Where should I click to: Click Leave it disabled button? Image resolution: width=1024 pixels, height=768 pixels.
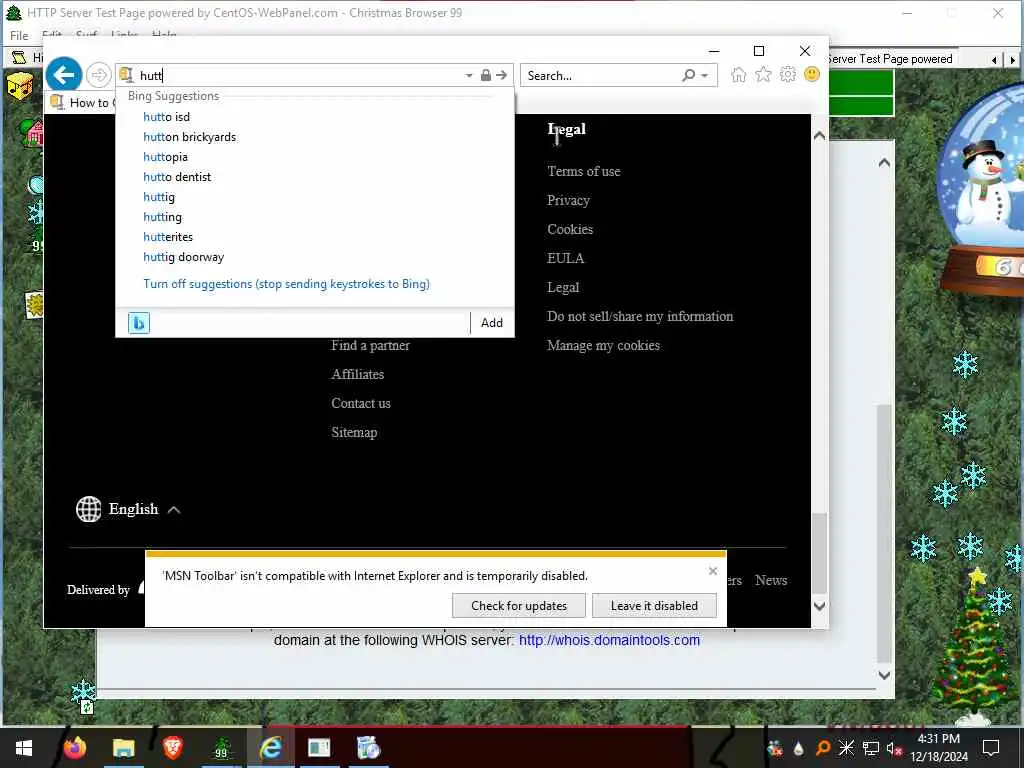tap(654, 605)
